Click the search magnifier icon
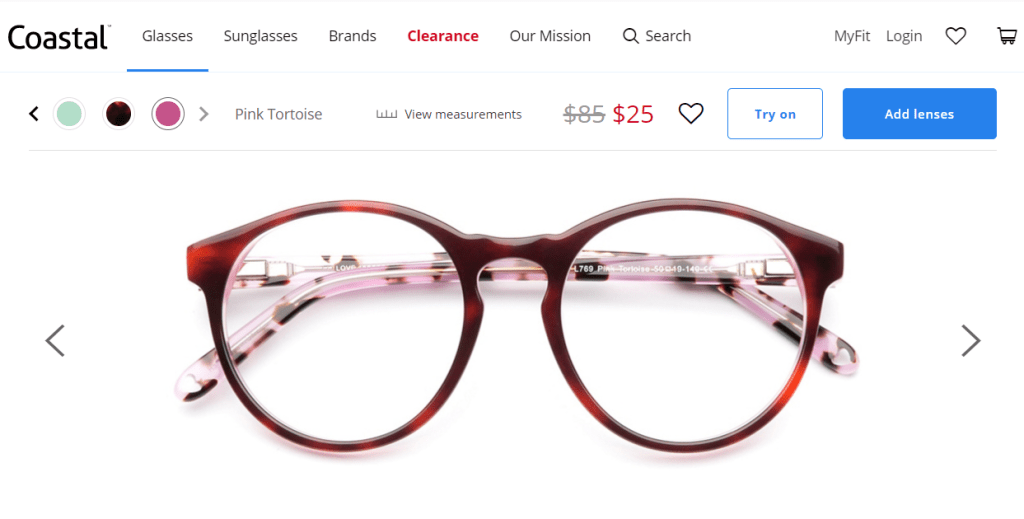The width and height of the screenshot is (1024, 519). [630, 36]
